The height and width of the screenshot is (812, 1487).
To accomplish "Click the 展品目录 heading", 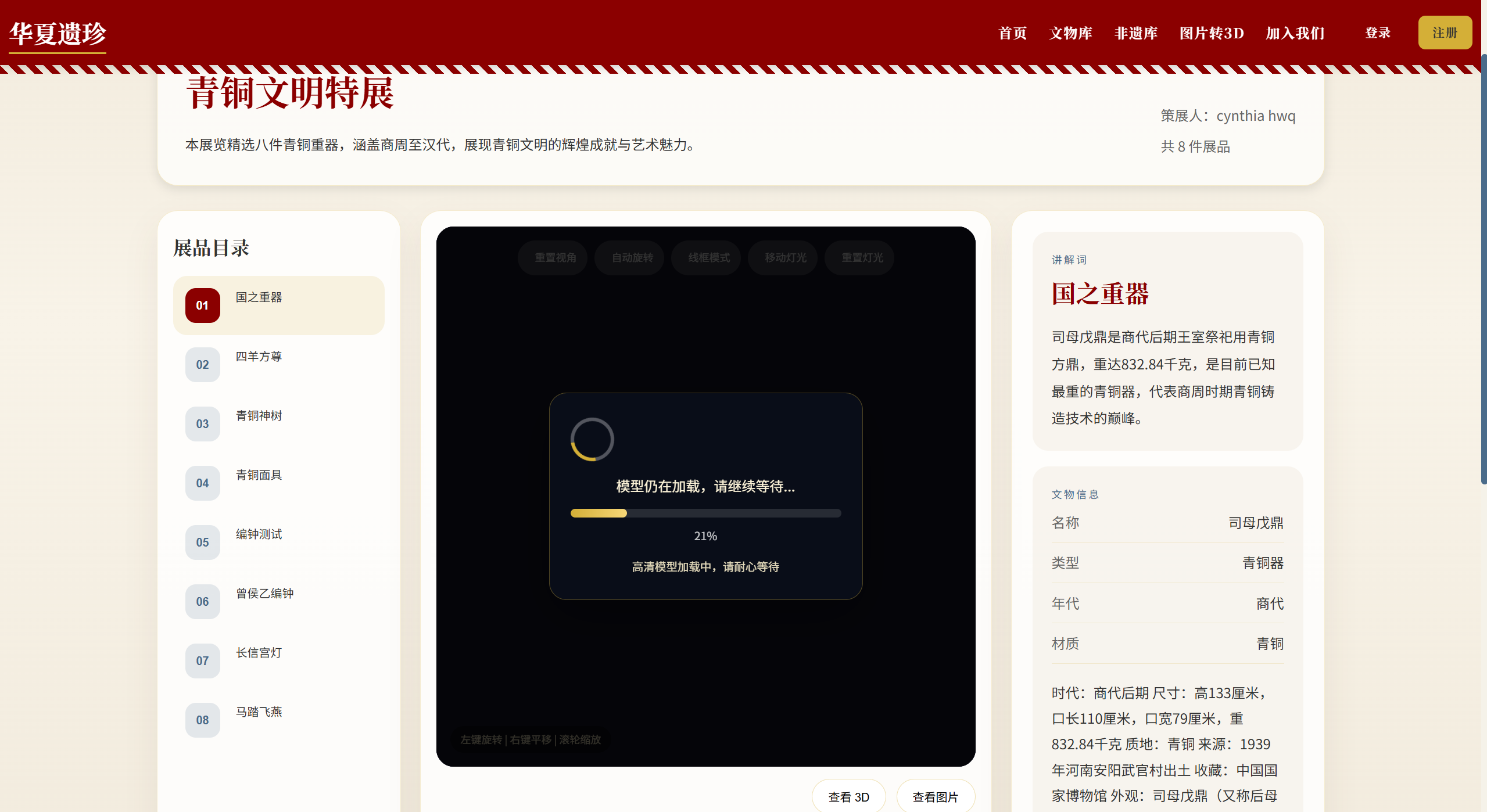I will pyautogui.click(x=211, y=249).
